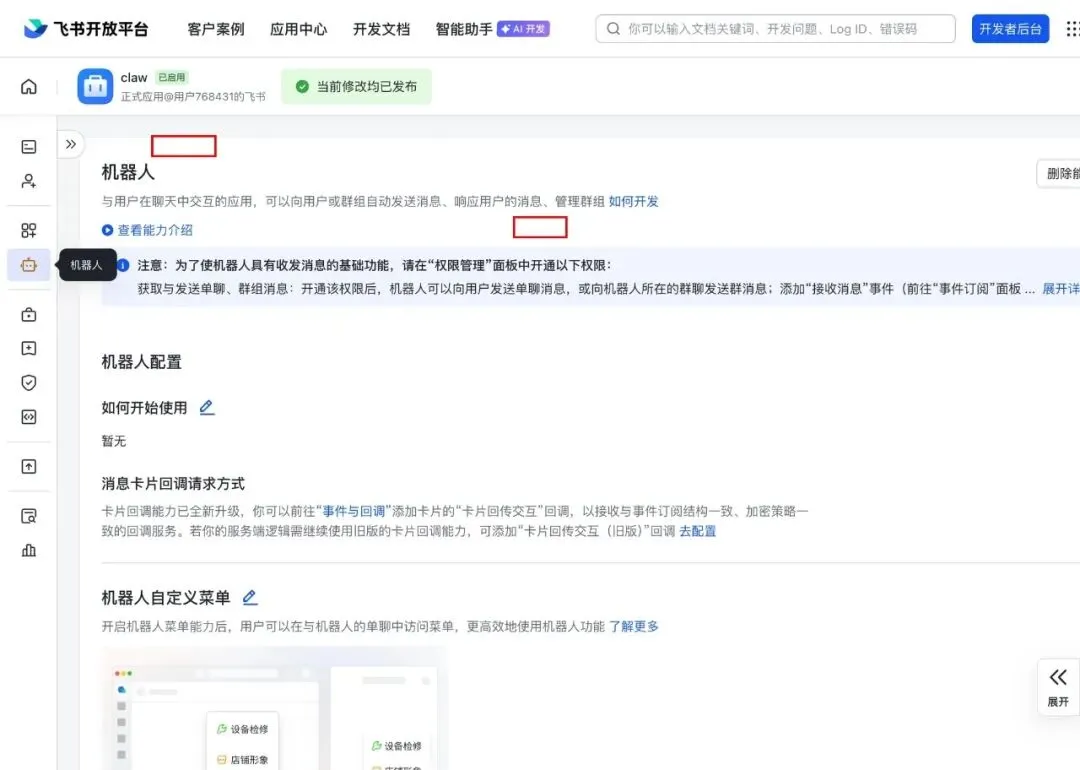Open the bar chart statistics sidebar icon
This screenshot has width=1080, height=770.
point(29,550)
